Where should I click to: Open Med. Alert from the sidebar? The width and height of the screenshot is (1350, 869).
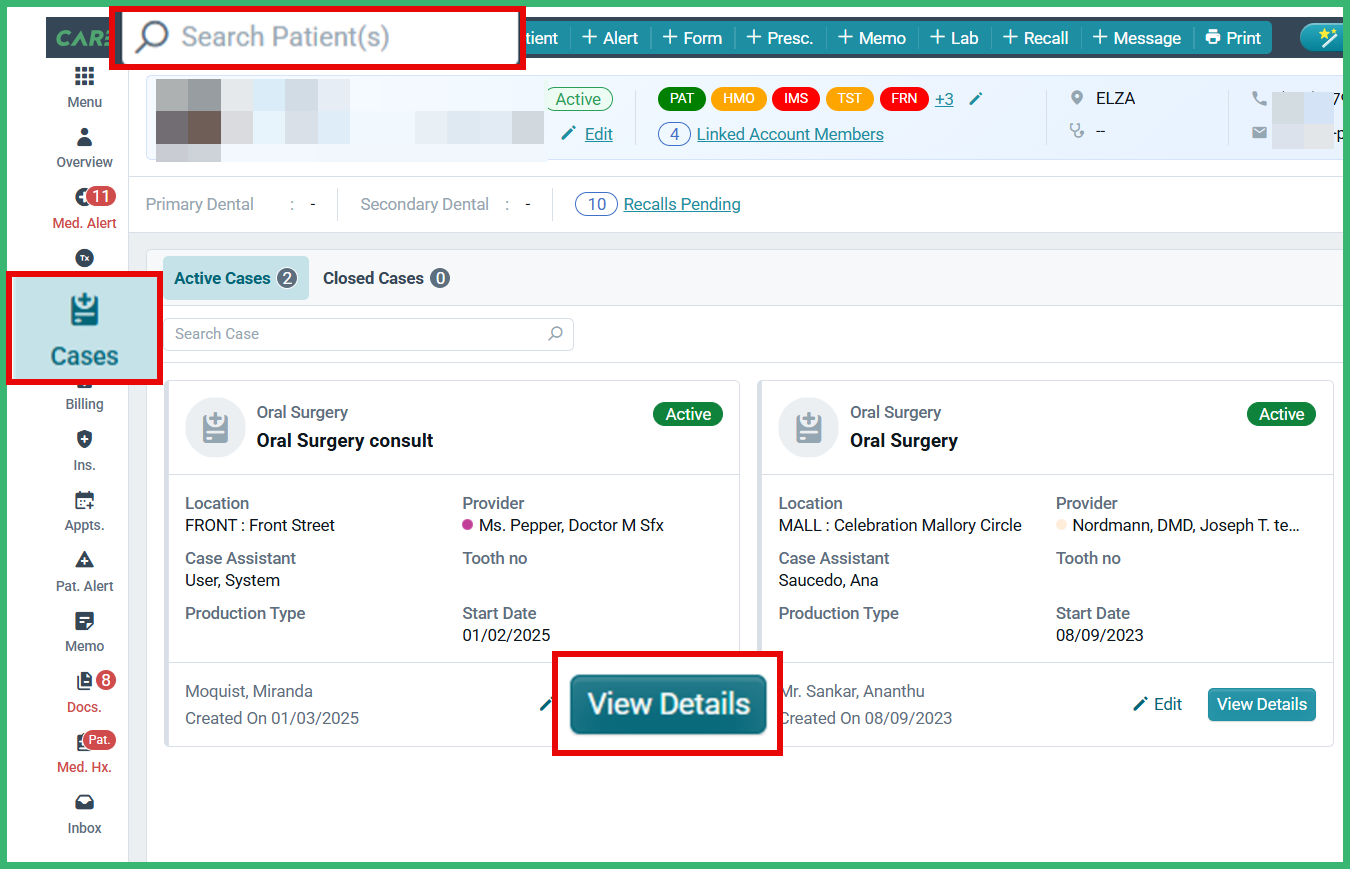[x=84, y=208]
